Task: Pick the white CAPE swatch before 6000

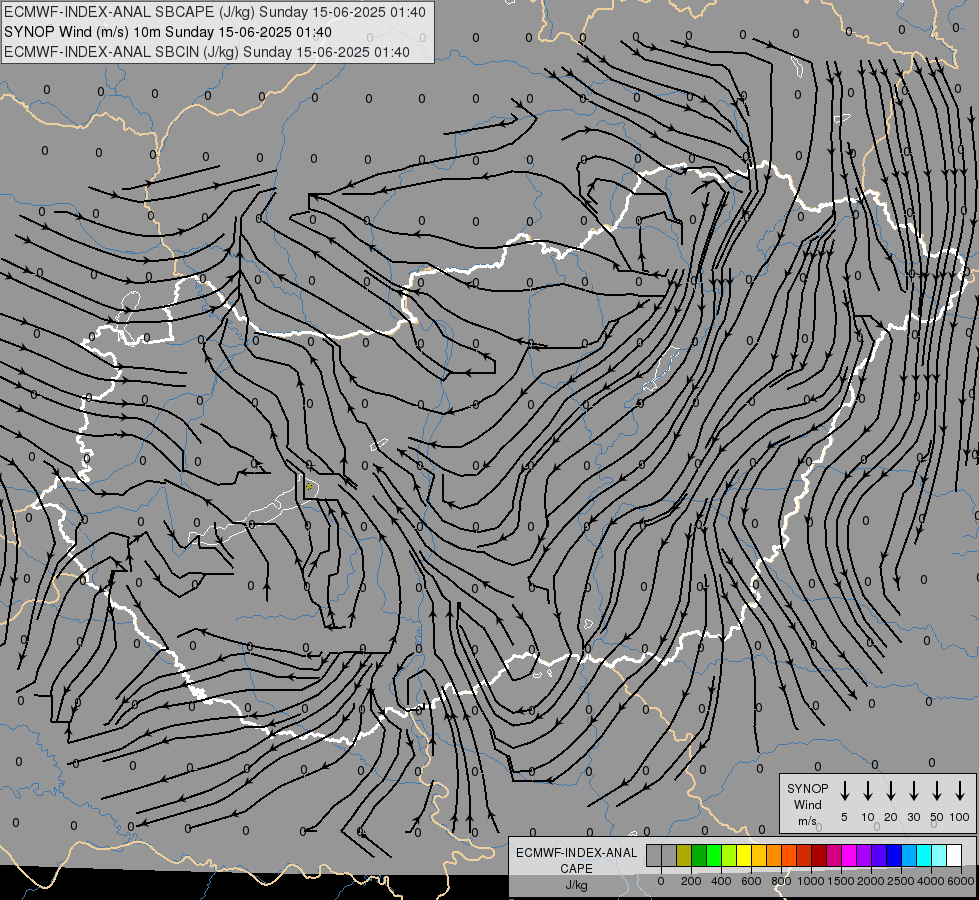Action: tap(954, 855)
